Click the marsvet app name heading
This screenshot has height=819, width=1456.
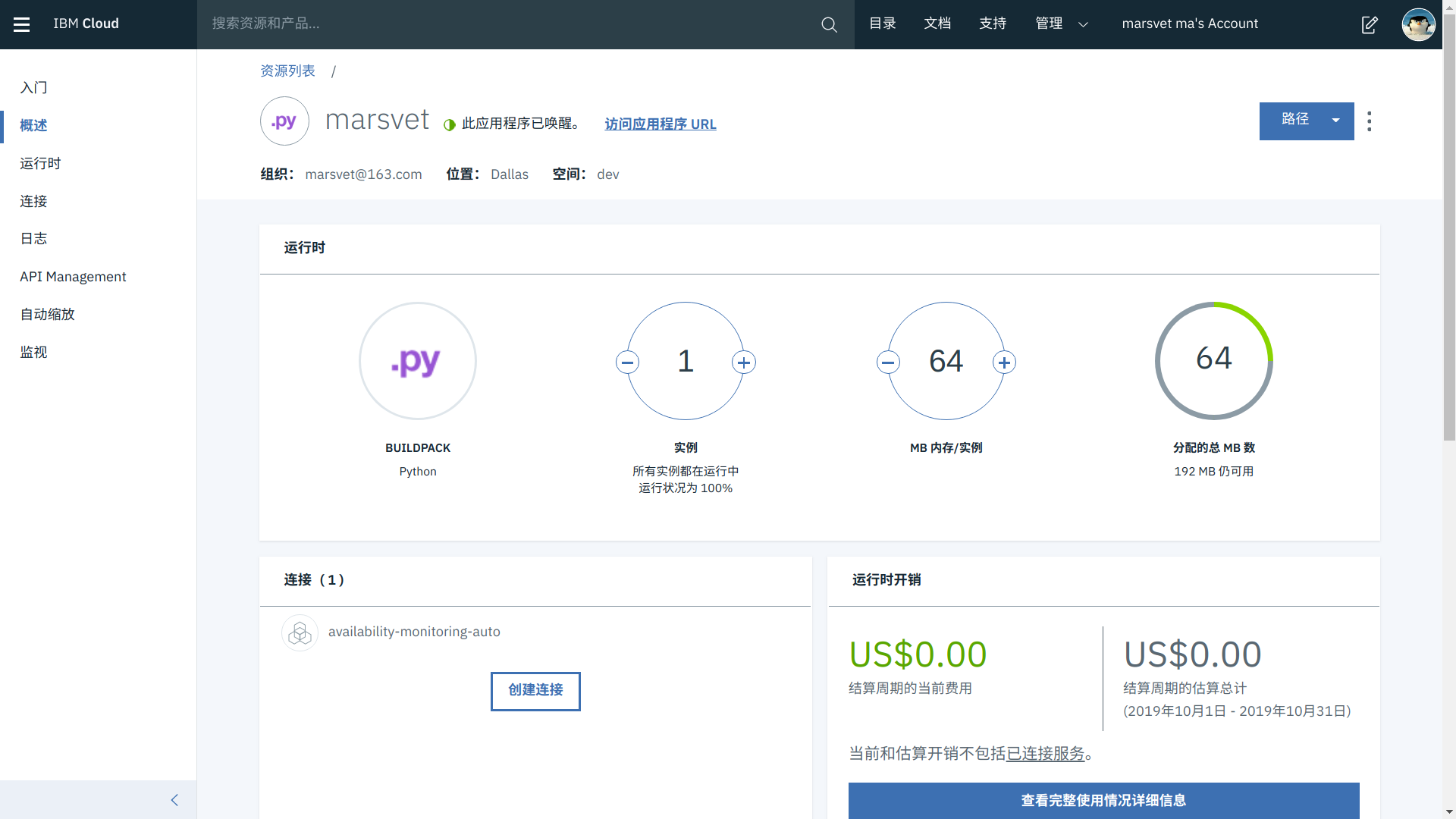point(377,120)
